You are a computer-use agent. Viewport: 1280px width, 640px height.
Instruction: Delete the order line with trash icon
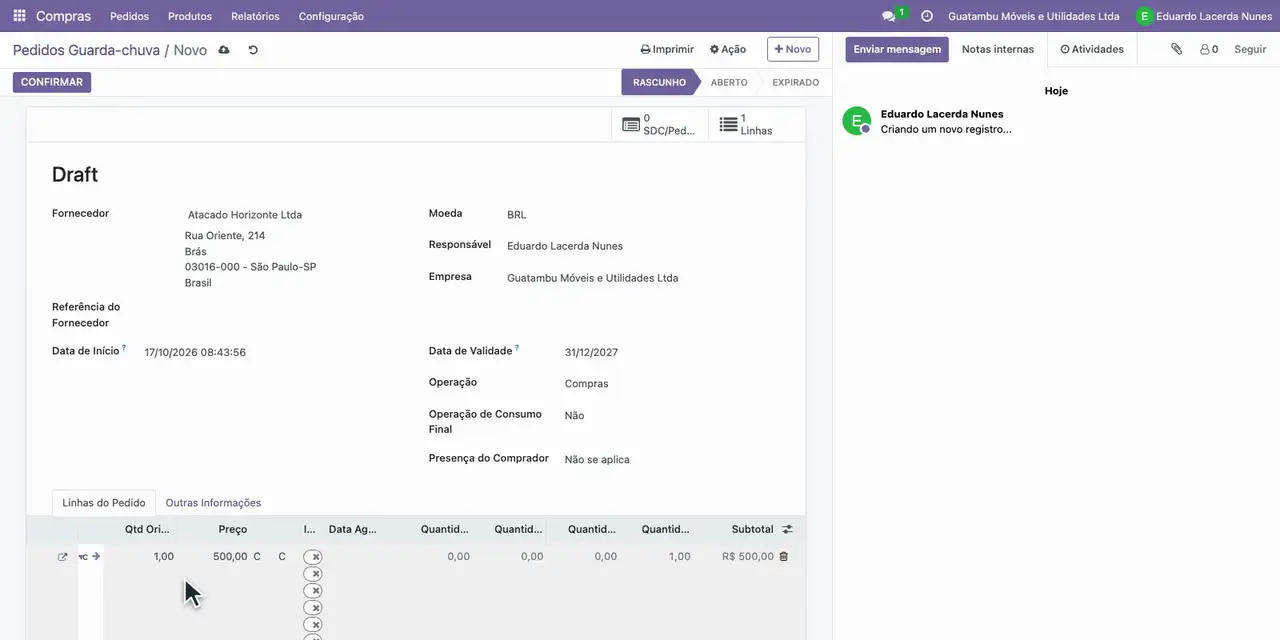(x=783, y=556)
